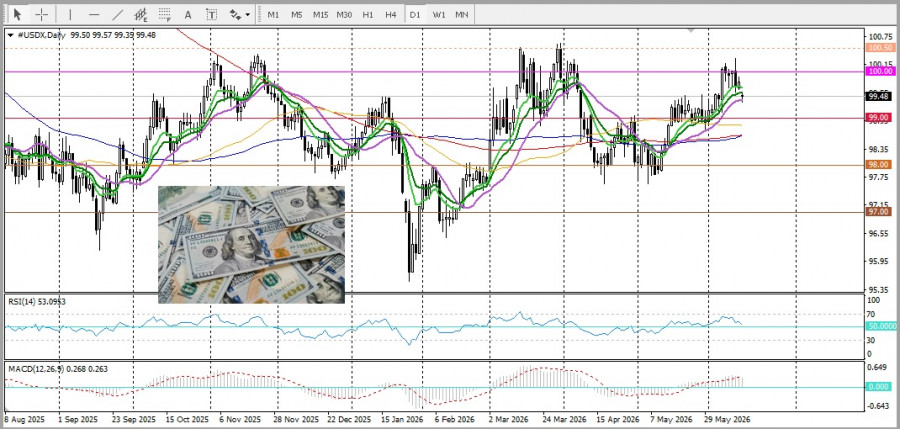The width and height of the screenshot is (900, 429).
Task: Select the text 'A' tool
Action: coord(188,15)
